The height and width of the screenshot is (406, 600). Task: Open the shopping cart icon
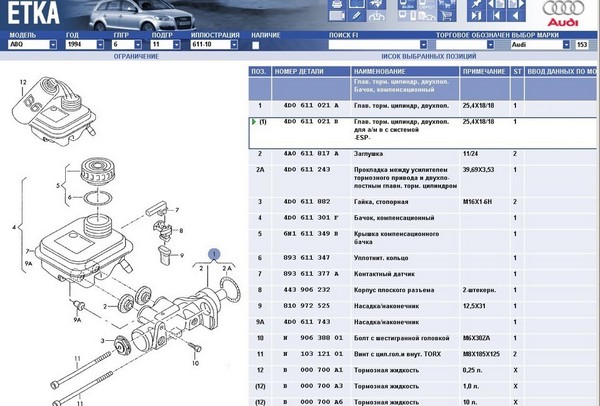coord(447,16)
